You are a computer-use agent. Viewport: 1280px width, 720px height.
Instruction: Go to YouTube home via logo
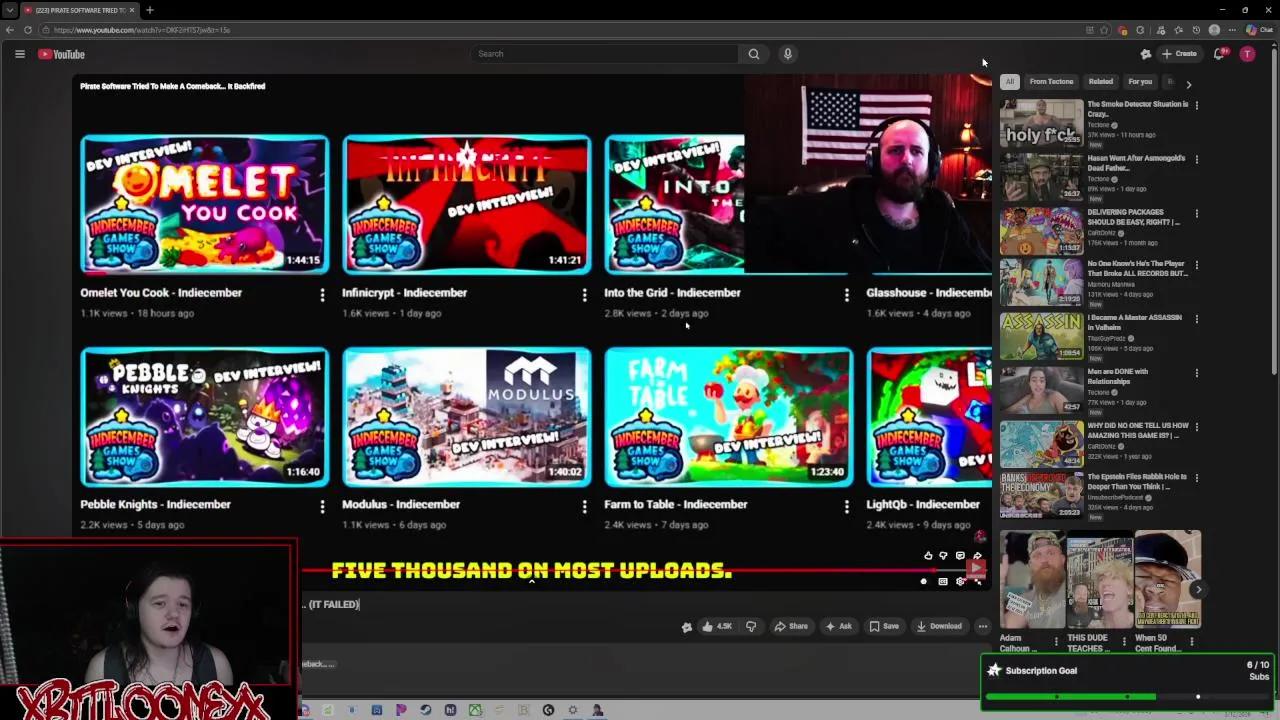click(62, 54)
